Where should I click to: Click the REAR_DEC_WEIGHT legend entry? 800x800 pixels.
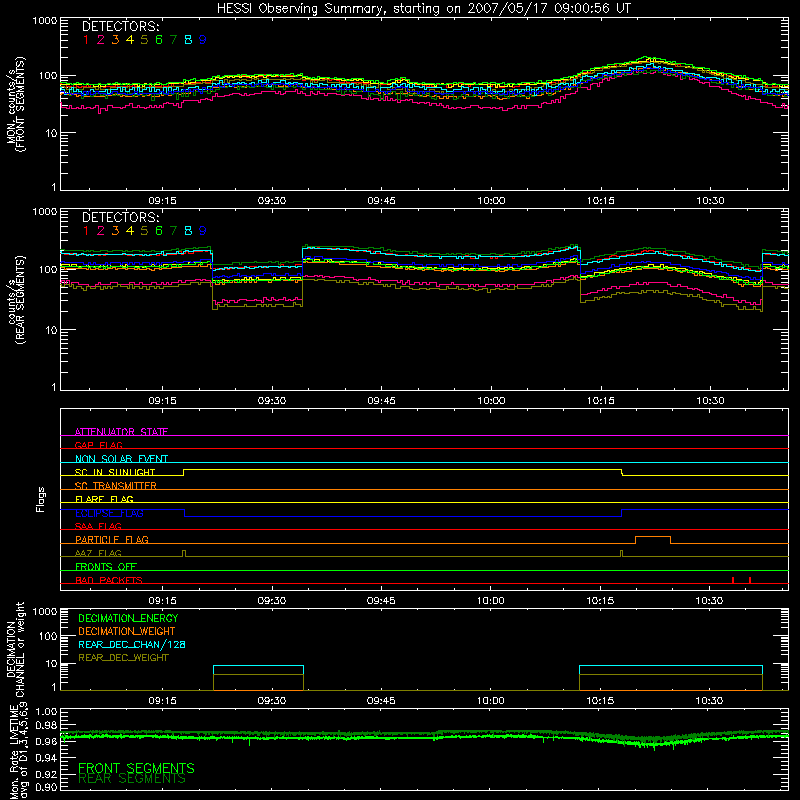[123, 658]
